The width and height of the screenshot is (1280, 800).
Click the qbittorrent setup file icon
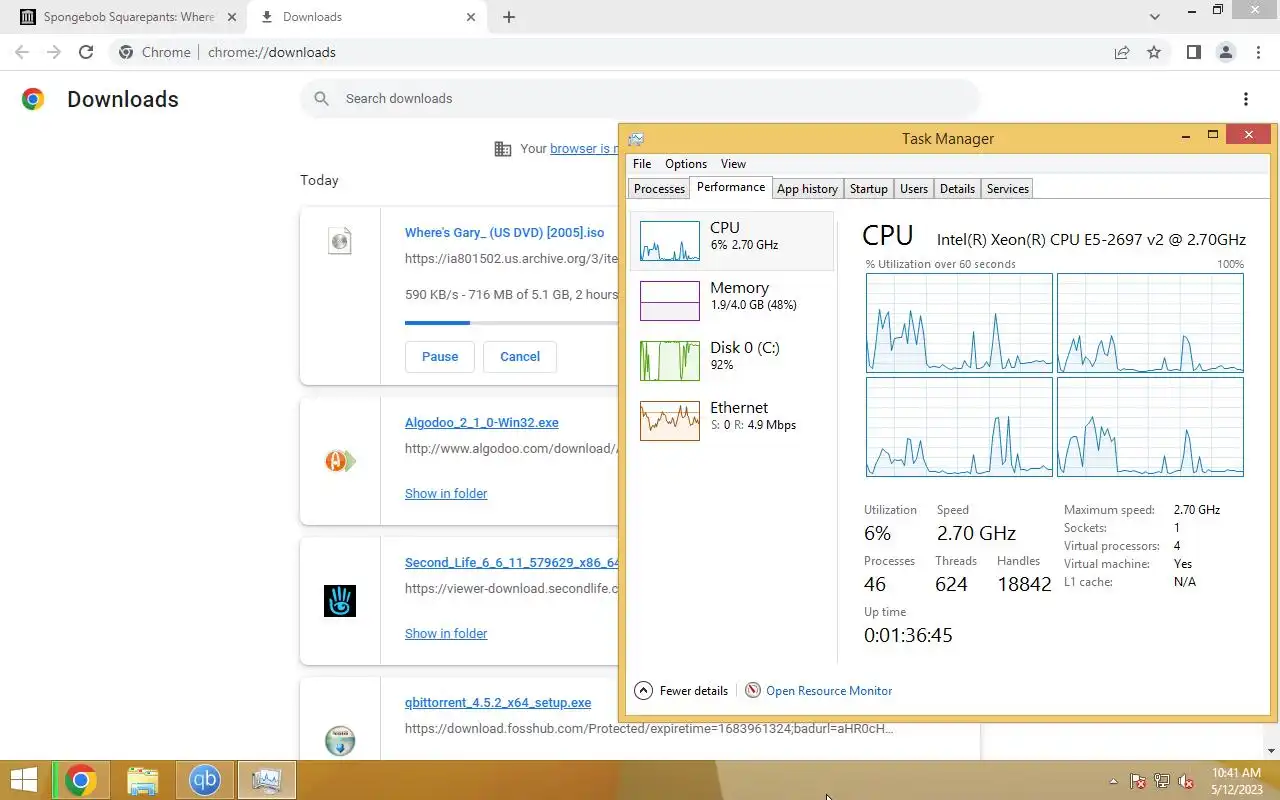coord(340,741)
